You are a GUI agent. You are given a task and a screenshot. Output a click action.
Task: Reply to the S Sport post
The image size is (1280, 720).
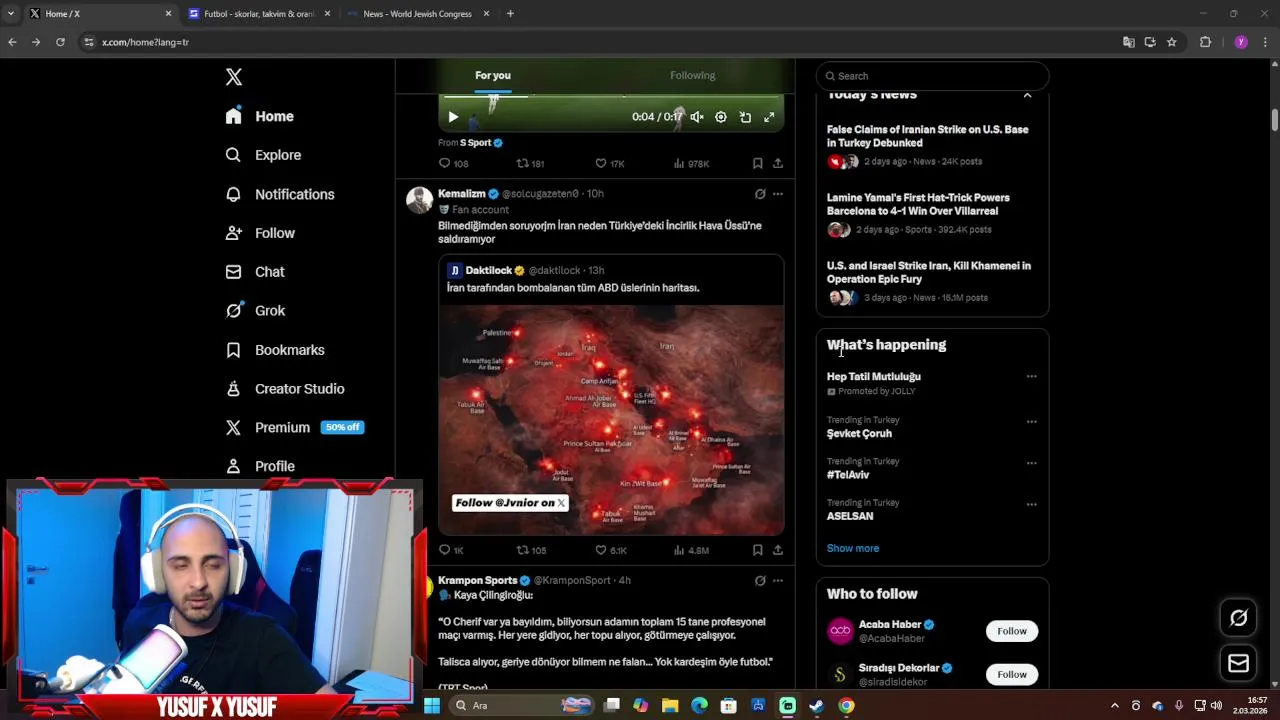point(453,163)
